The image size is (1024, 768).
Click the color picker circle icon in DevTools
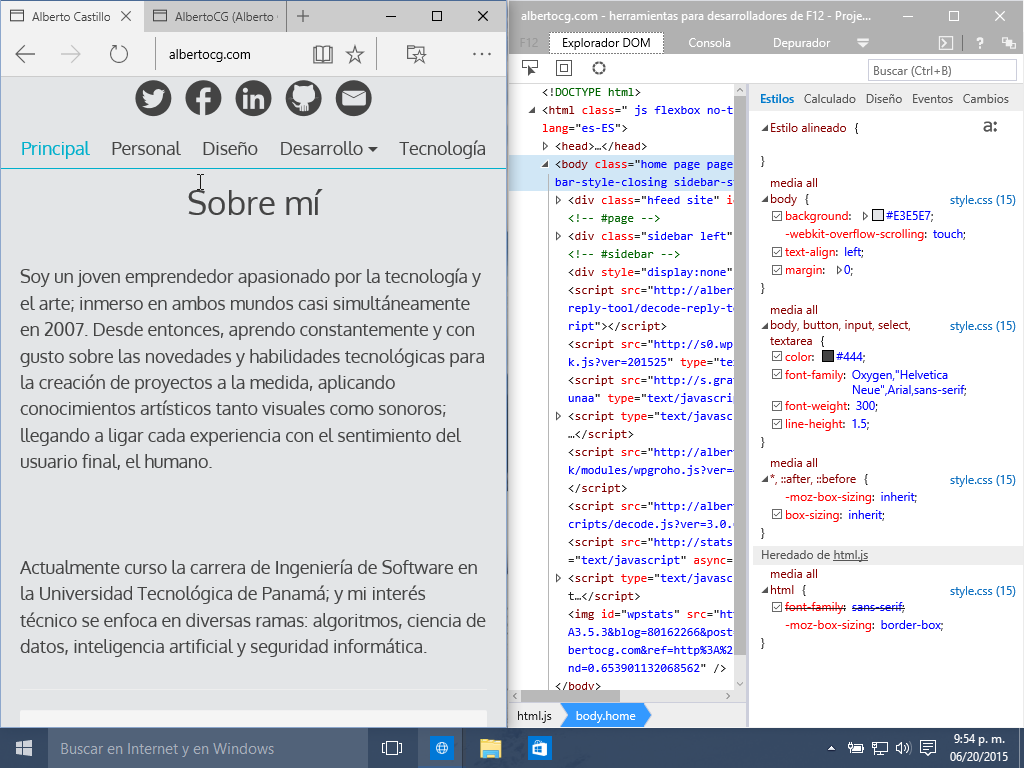pos(599,68)
